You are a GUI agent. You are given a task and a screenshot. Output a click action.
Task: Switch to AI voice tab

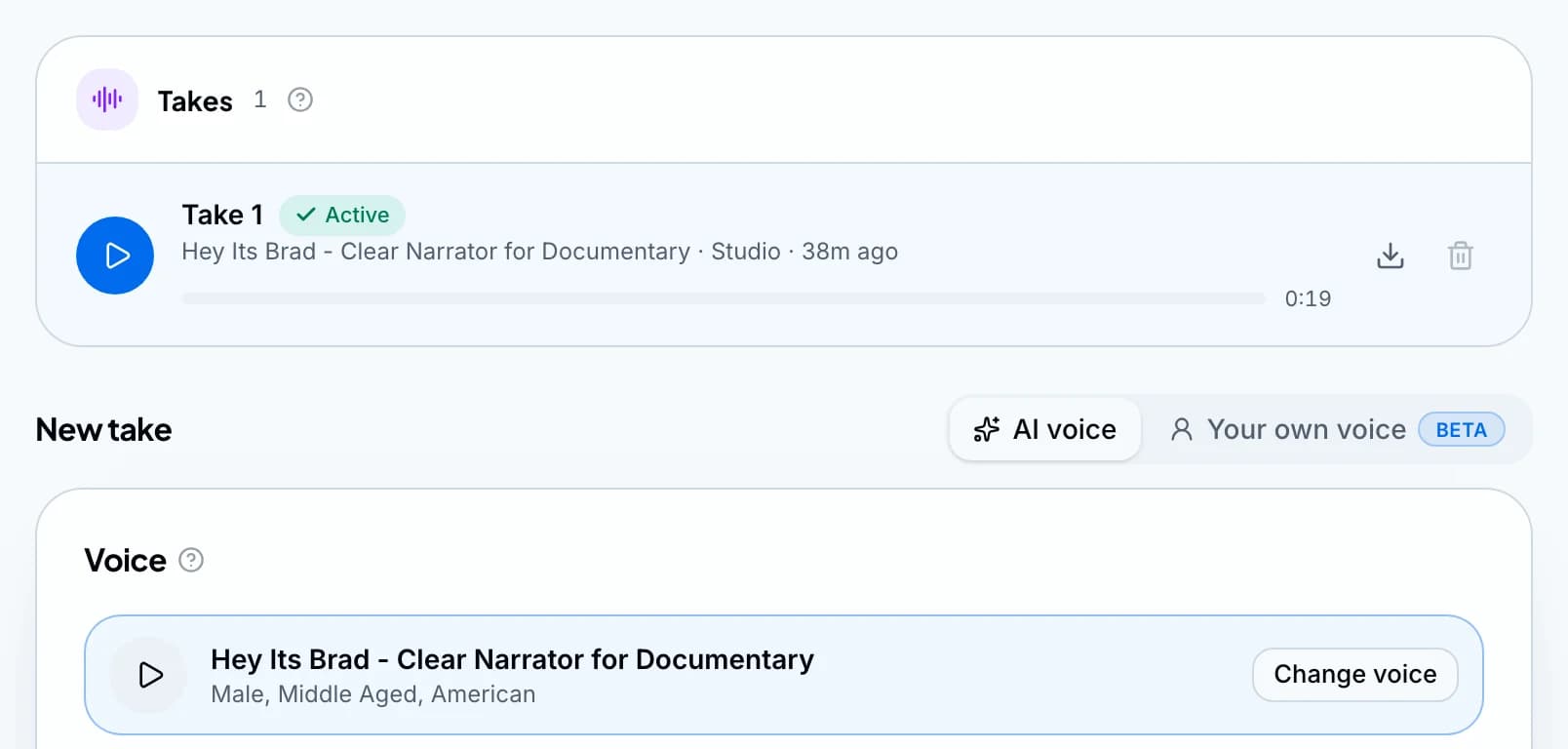tap(1044, 429)
